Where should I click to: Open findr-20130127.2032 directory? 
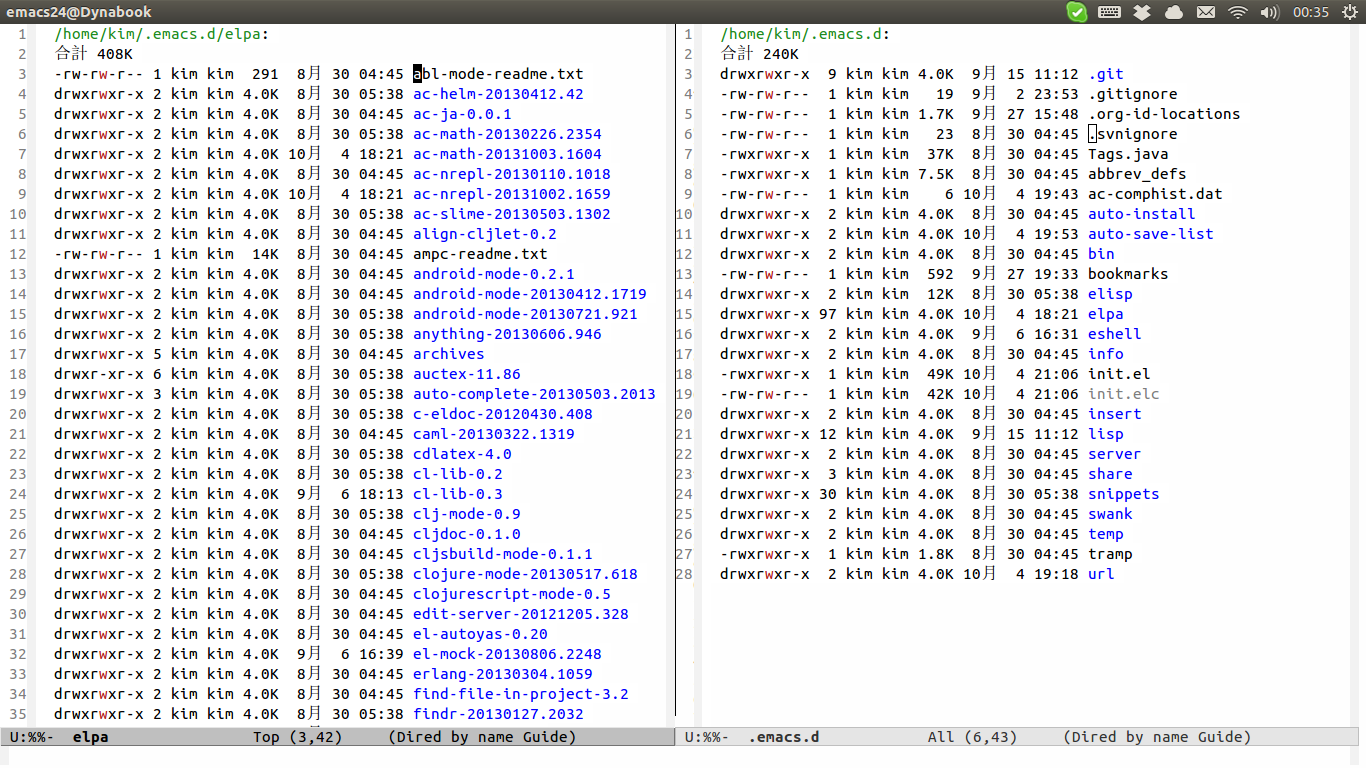[x=498, y=714]
